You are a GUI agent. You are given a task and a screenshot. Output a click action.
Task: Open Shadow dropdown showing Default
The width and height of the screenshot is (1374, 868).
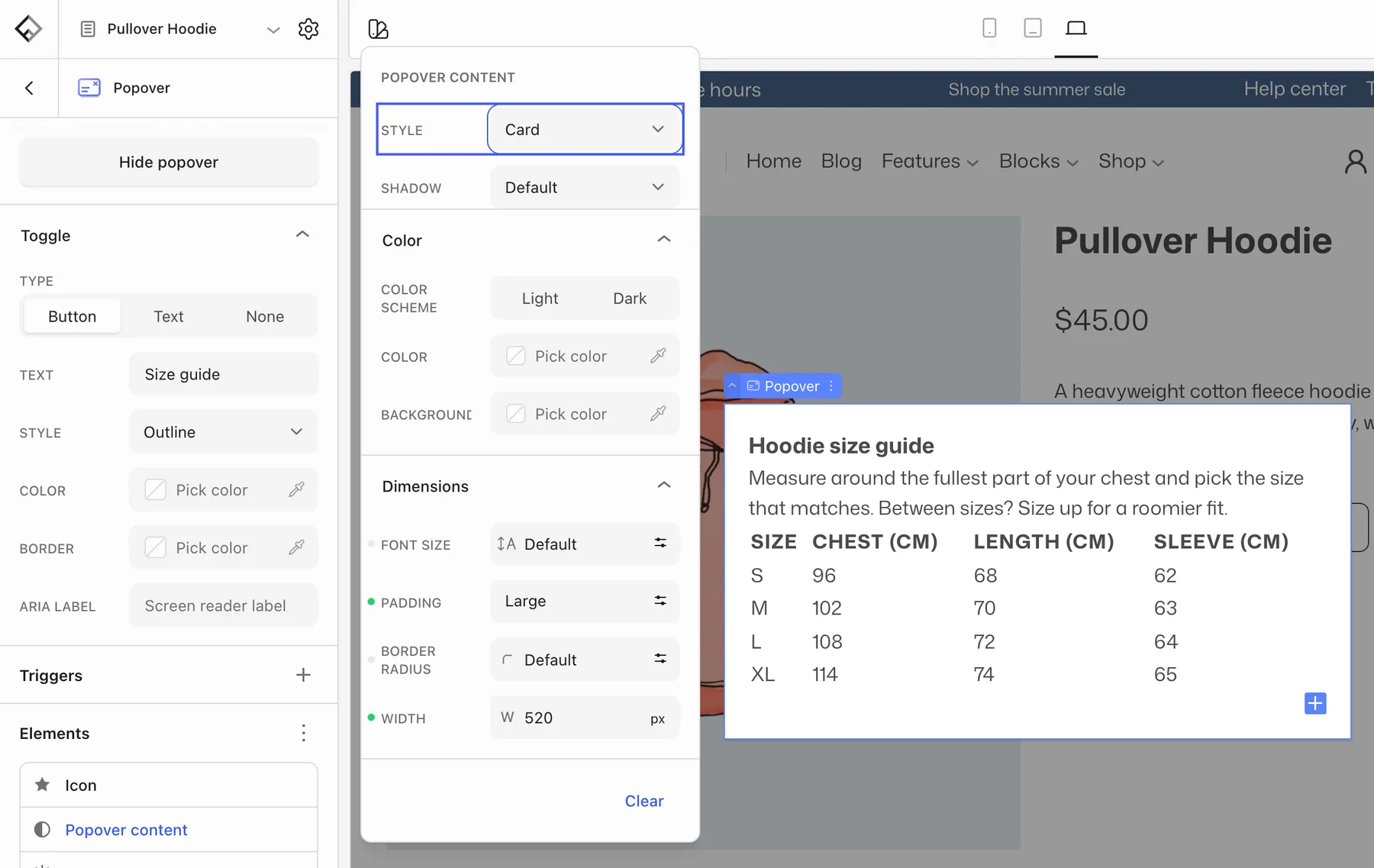click(x=585, y=187)
